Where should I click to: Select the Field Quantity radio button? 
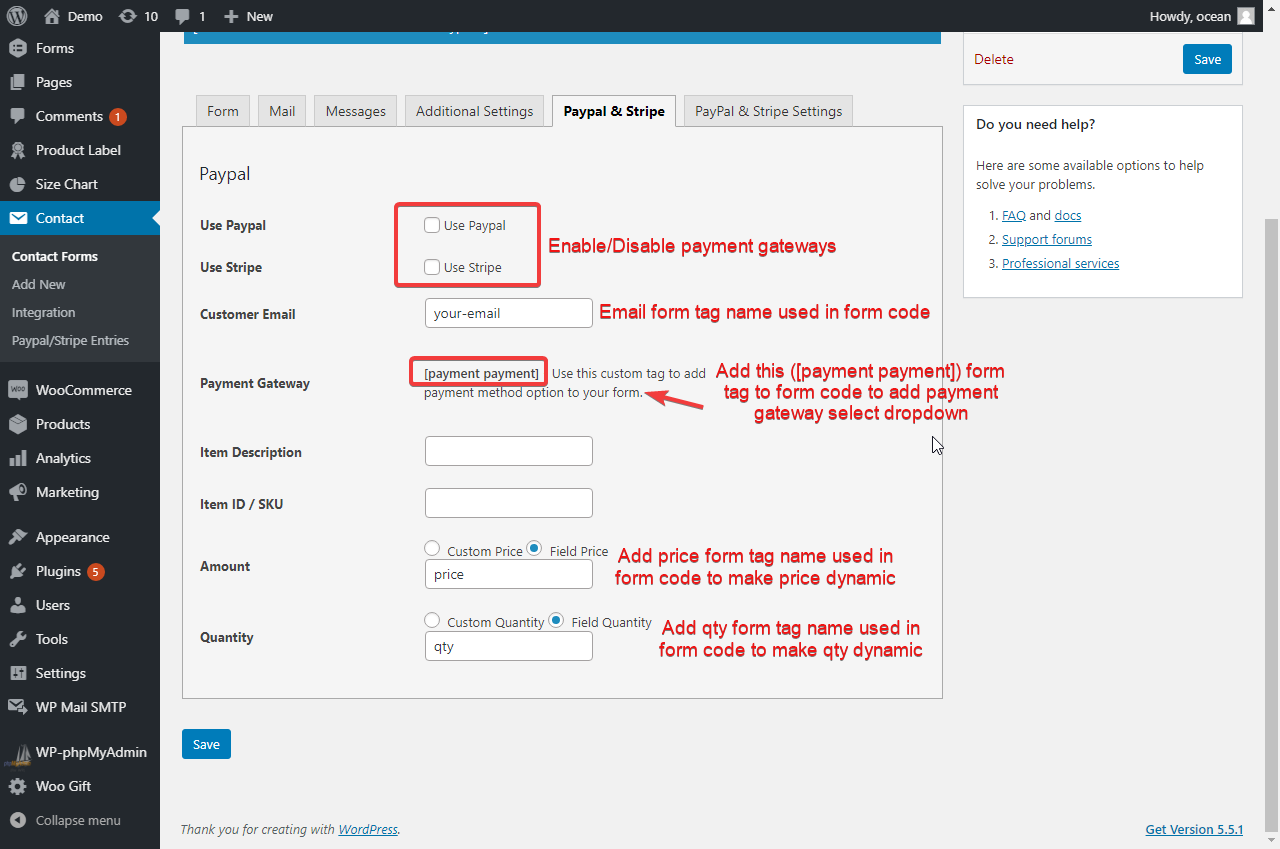tap(557, 620)
